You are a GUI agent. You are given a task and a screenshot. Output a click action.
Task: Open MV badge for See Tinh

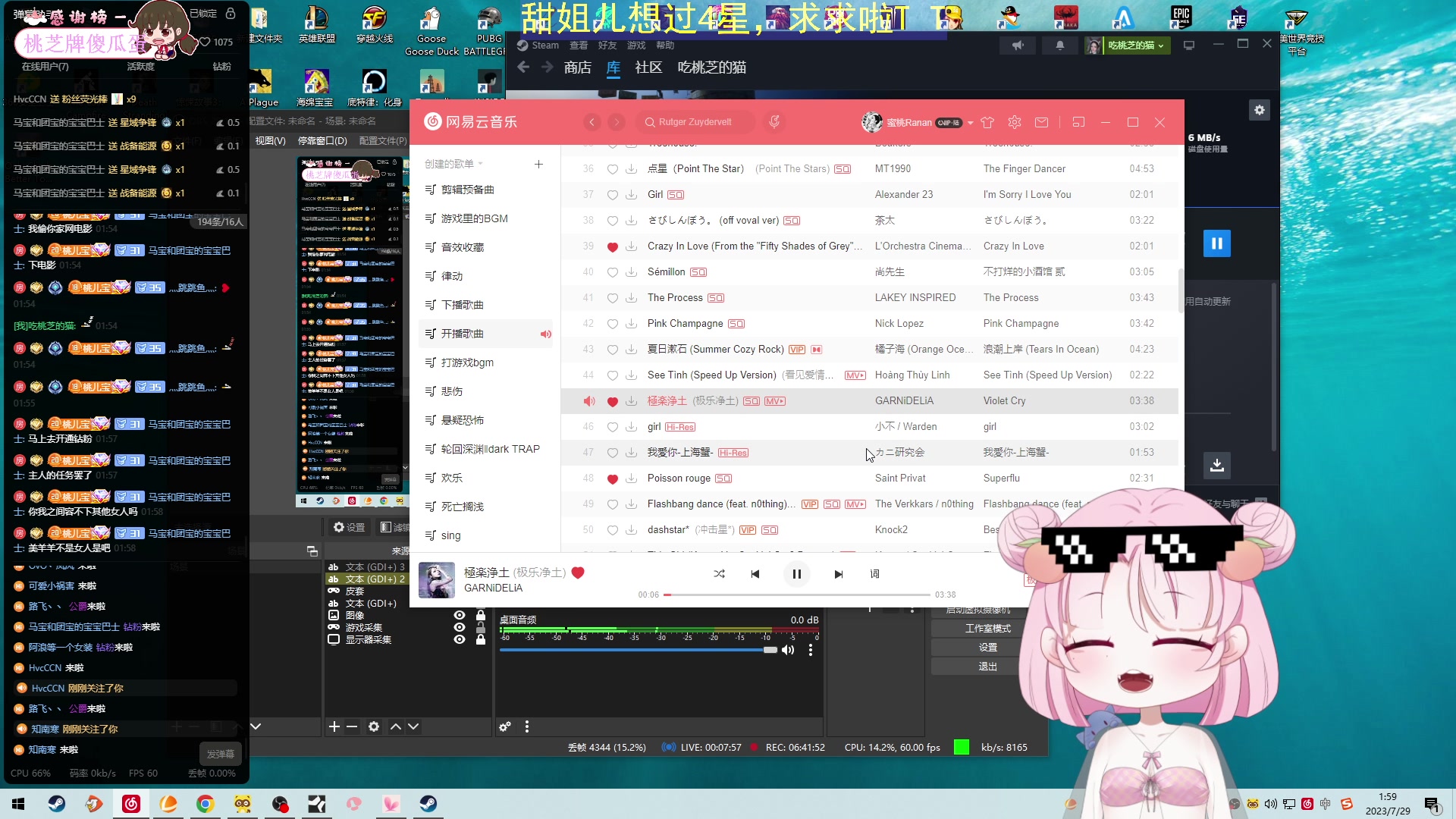(855, 375)
